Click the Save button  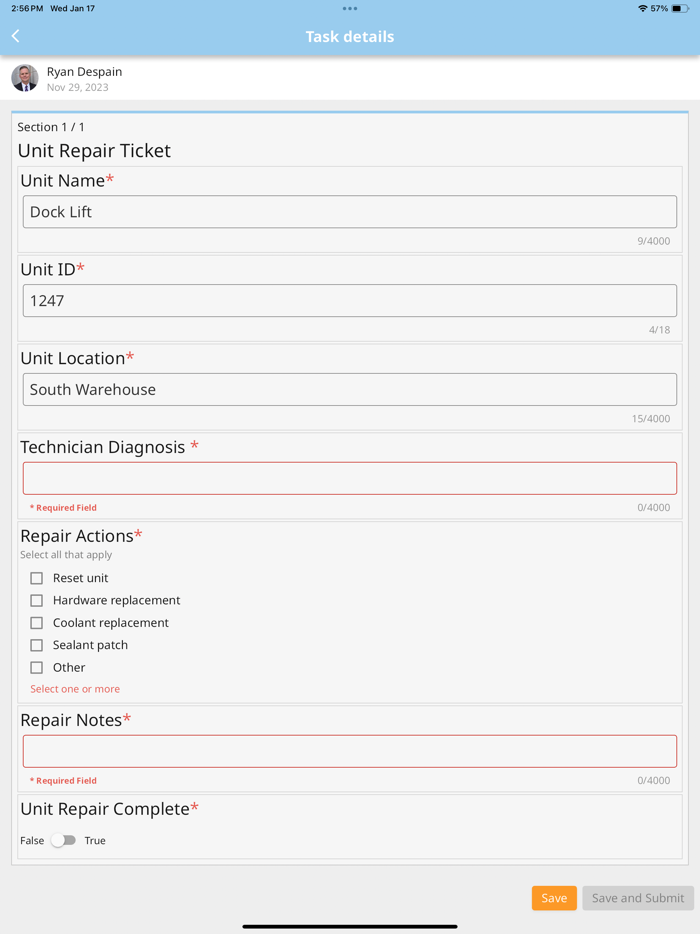554,897
